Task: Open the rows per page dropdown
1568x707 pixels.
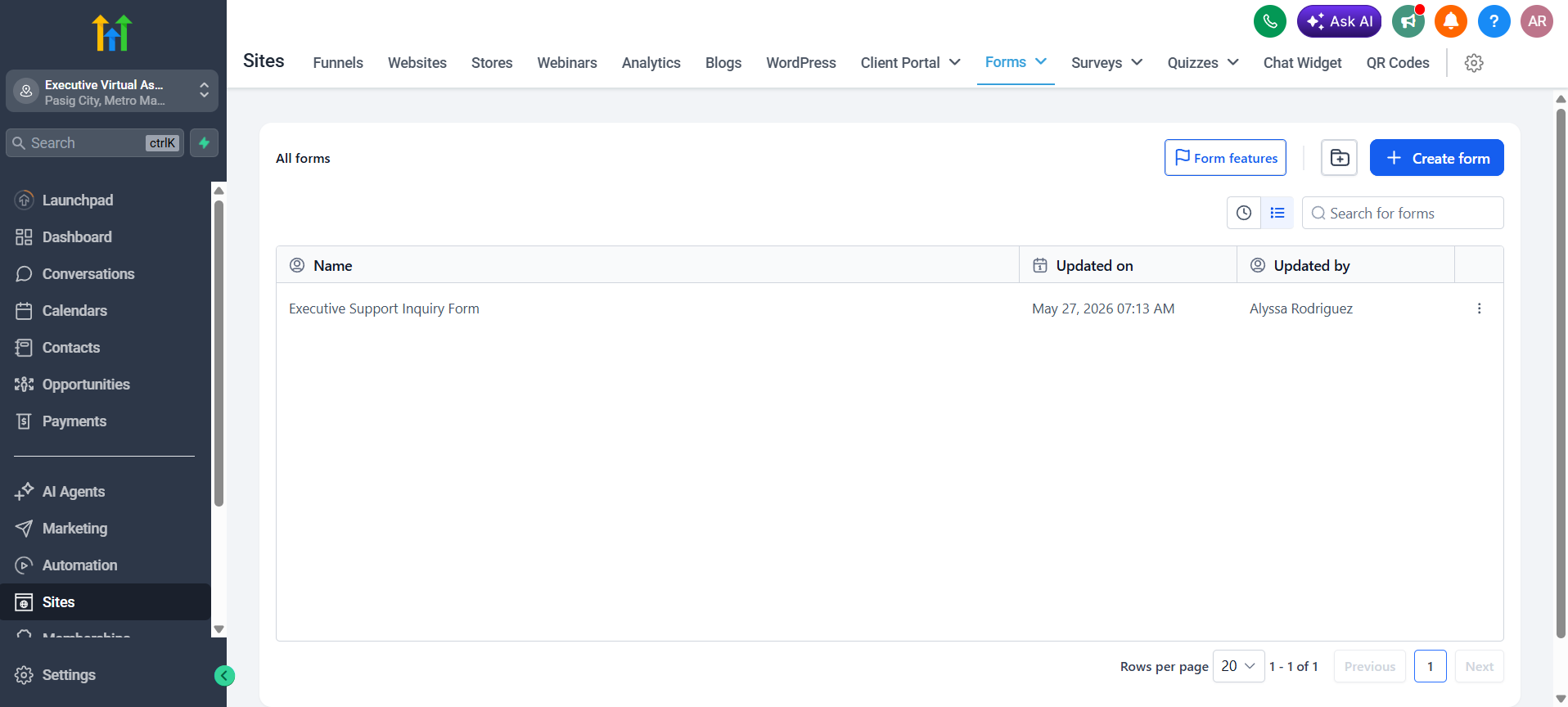Action: [x=1238, y=666]
